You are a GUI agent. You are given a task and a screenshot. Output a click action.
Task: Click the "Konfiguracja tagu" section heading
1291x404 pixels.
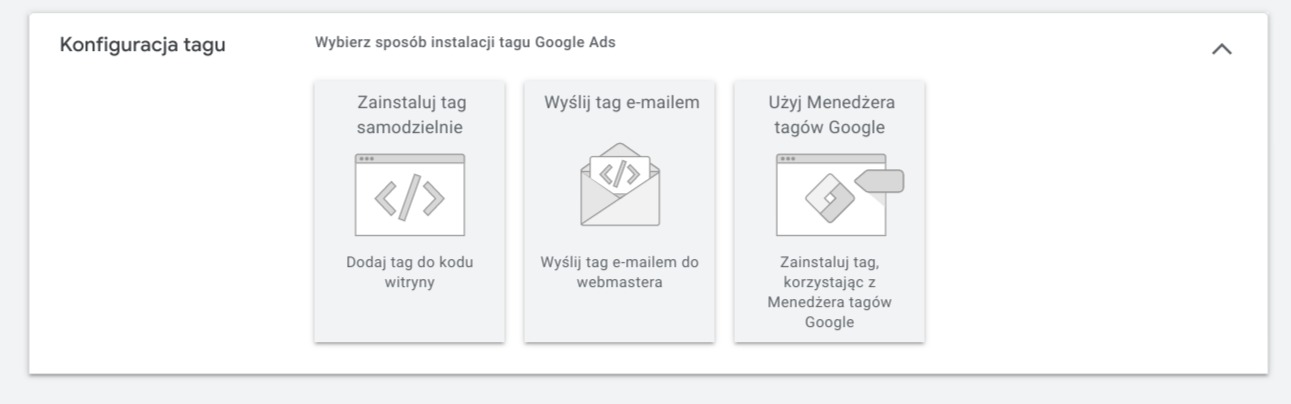pos(142,46)
